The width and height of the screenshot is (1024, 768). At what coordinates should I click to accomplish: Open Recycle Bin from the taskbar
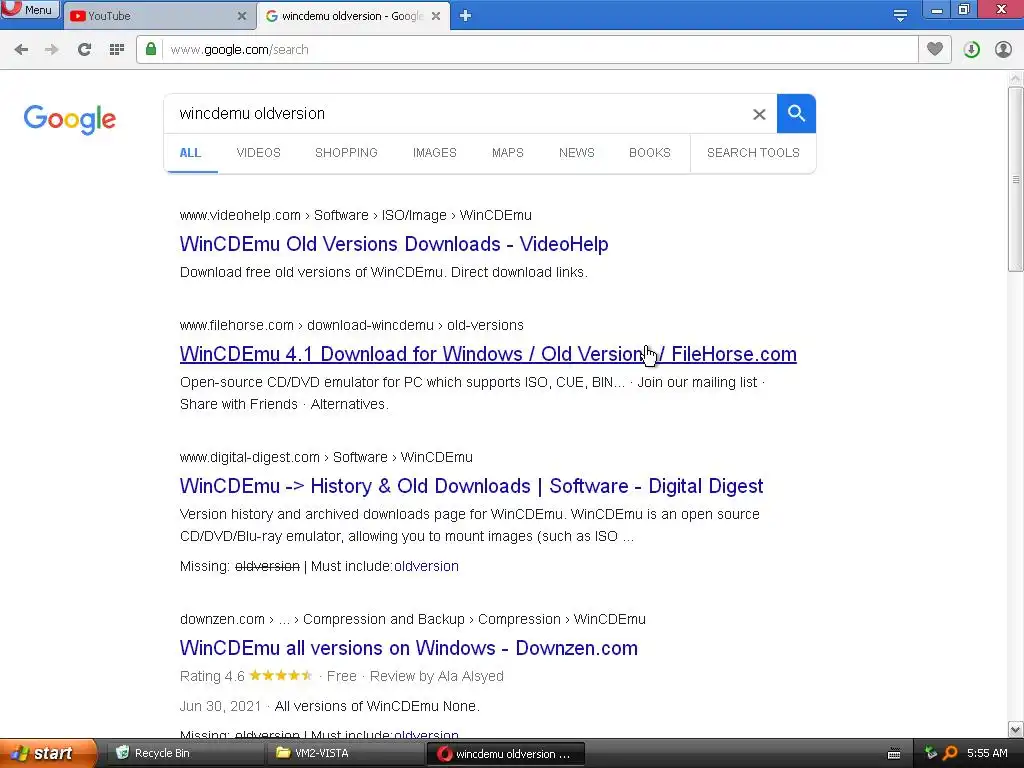click(186, 753)
